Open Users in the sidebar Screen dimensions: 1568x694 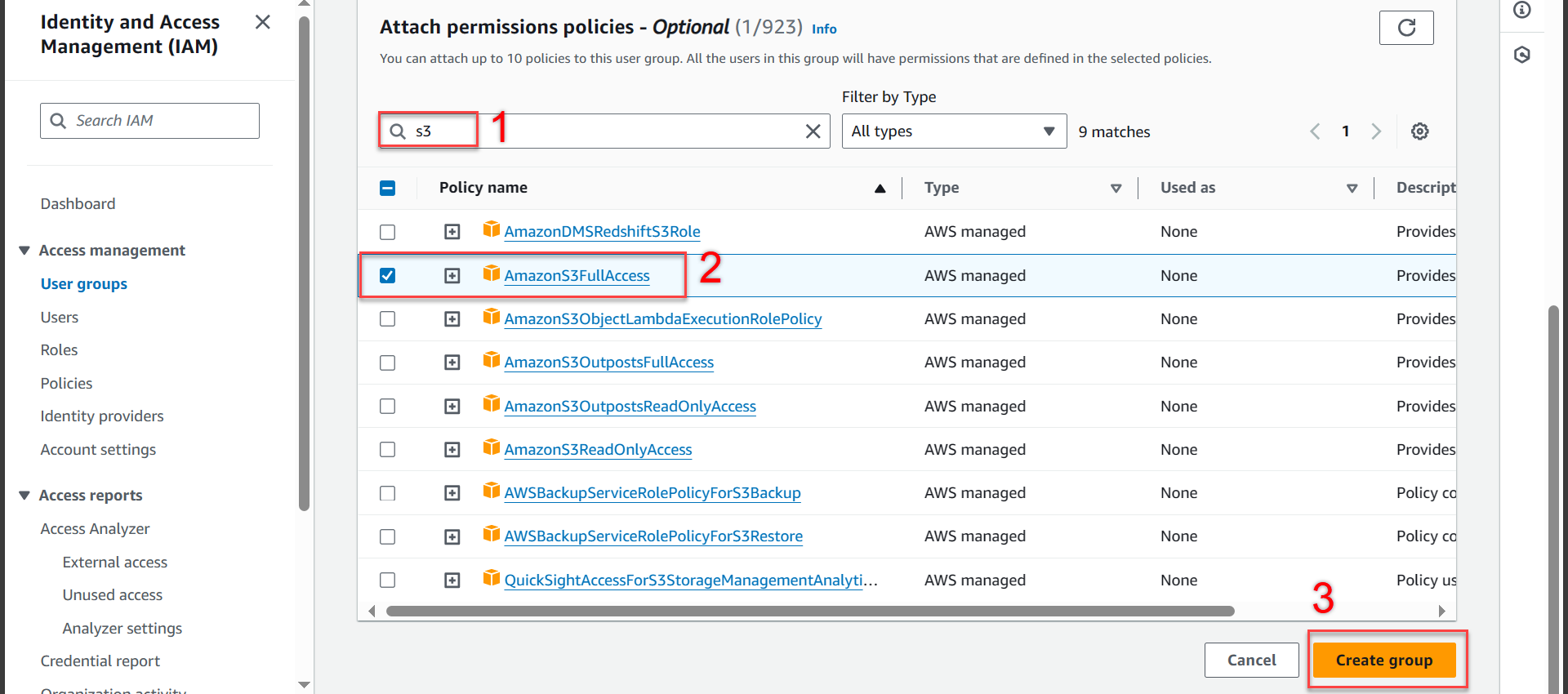pyautogui.click(x=60, y=318)
